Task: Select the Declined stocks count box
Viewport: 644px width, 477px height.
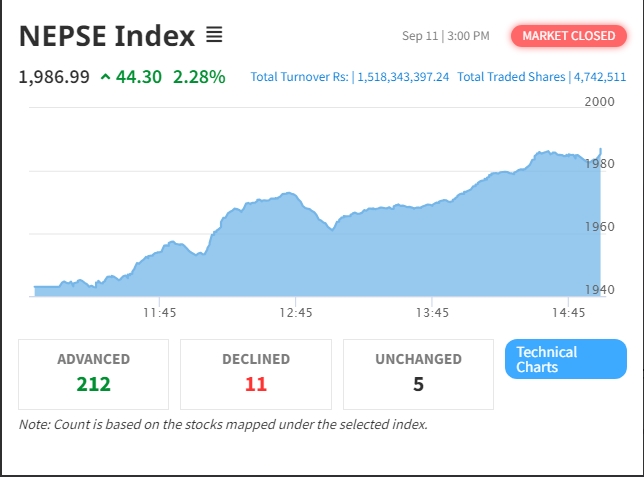Action: click(256, 373)
